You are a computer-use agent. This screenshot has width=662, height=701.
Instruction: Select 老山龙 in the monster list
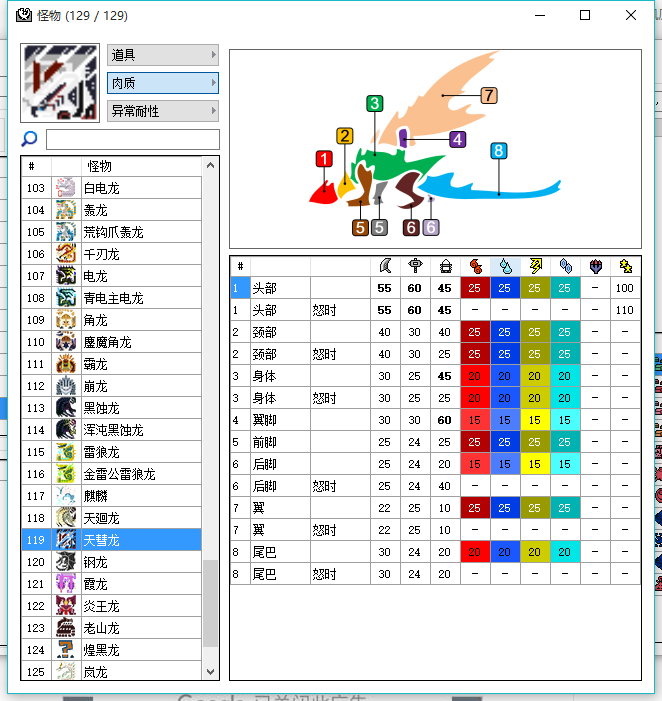pos(111,628)
